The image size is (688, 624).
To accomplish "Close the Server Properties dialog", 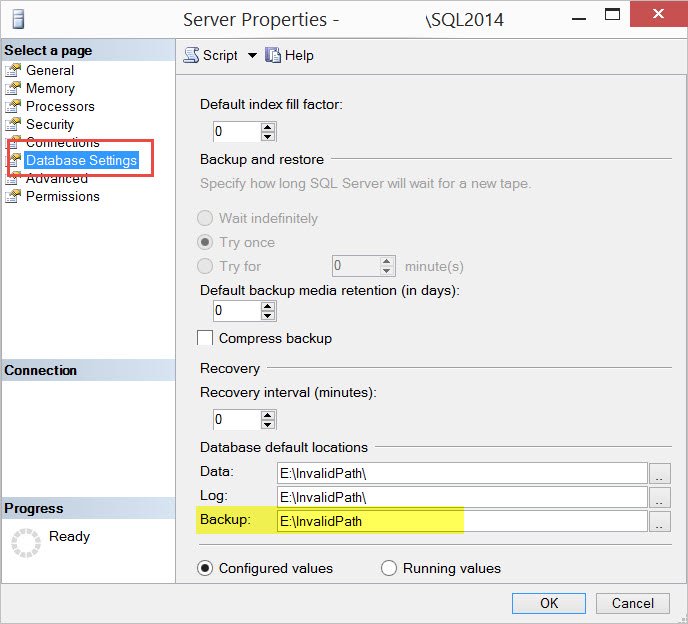I will click(x=658, y=14).
